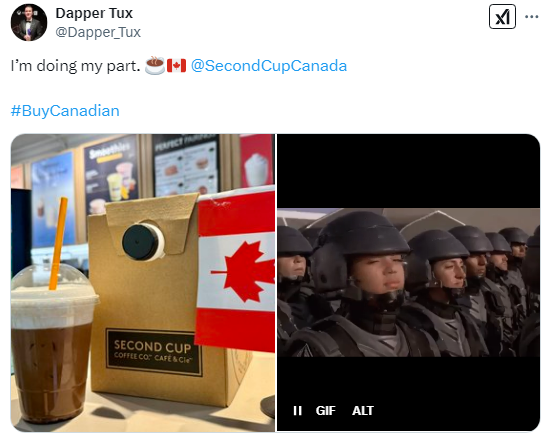Click the Canadian flag emoji
The width and height of the screenshot is (548, 438).
pos(176,66)
